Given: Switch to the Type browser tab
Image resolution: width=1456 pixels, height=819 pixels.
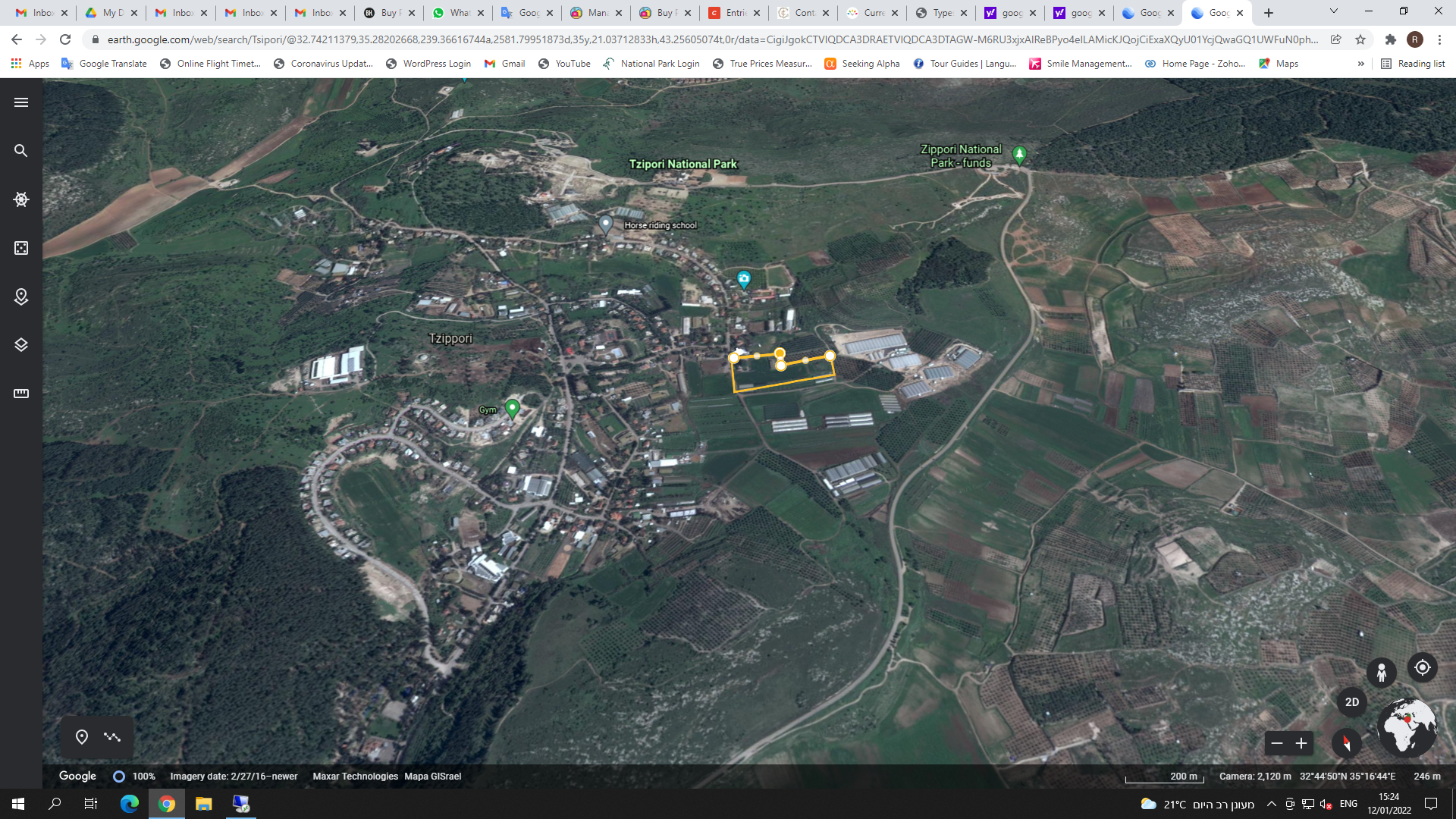Looking at the screenshot, I should [x=941, y=13].
